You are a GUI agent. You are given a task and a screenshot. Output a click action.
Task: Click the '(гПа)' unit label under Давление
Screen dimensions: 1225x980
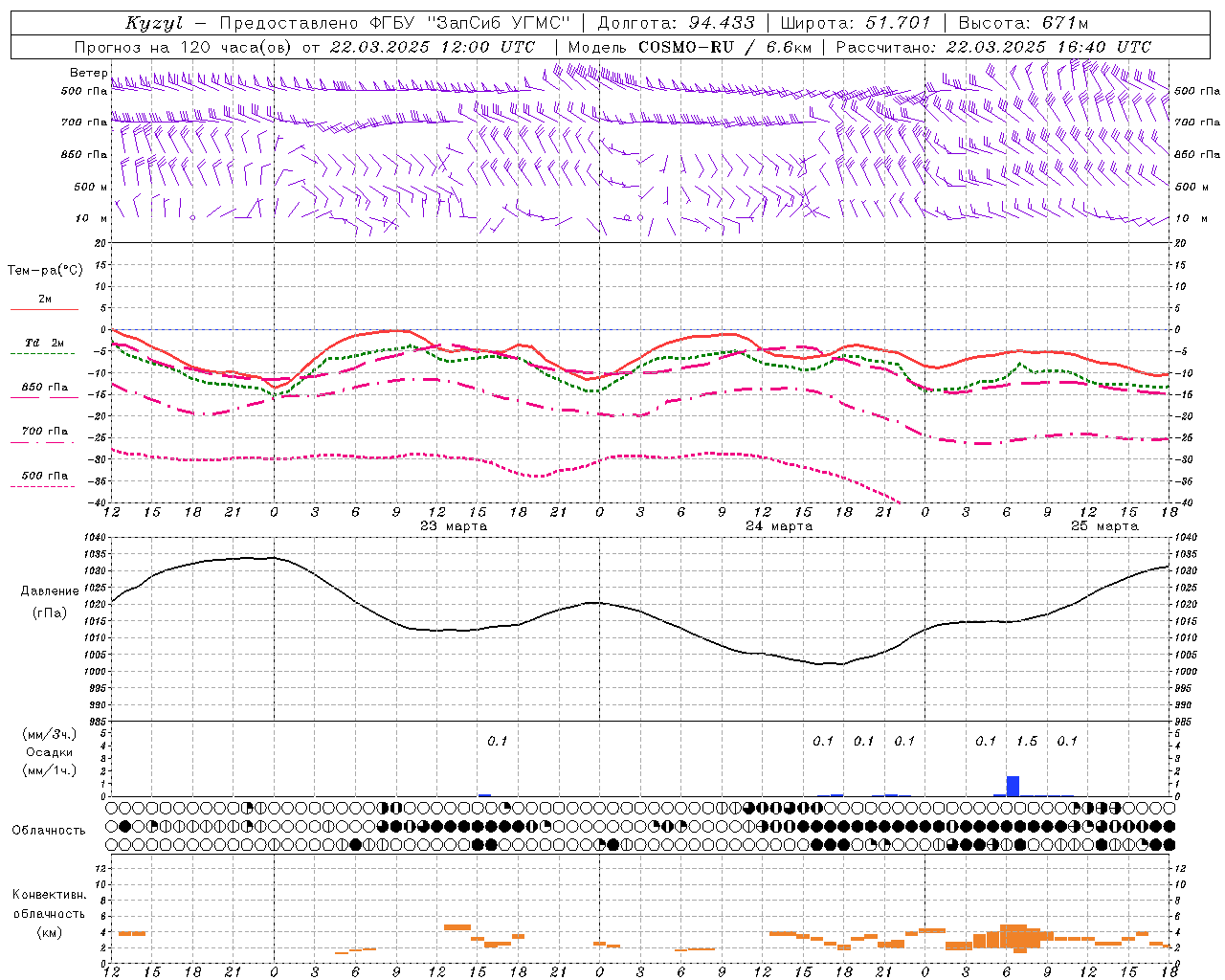[x=48, y=612]
